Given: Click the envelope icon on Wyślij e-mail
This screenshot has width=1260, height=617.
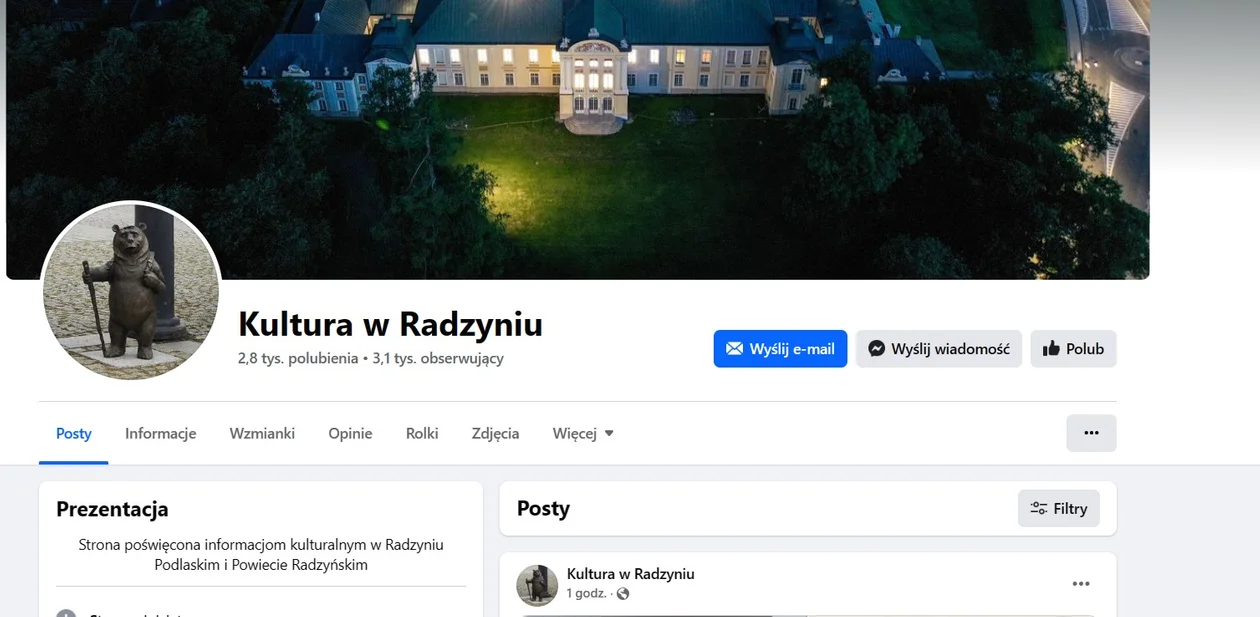Looking at the screenshot, I should pos(734,349).
